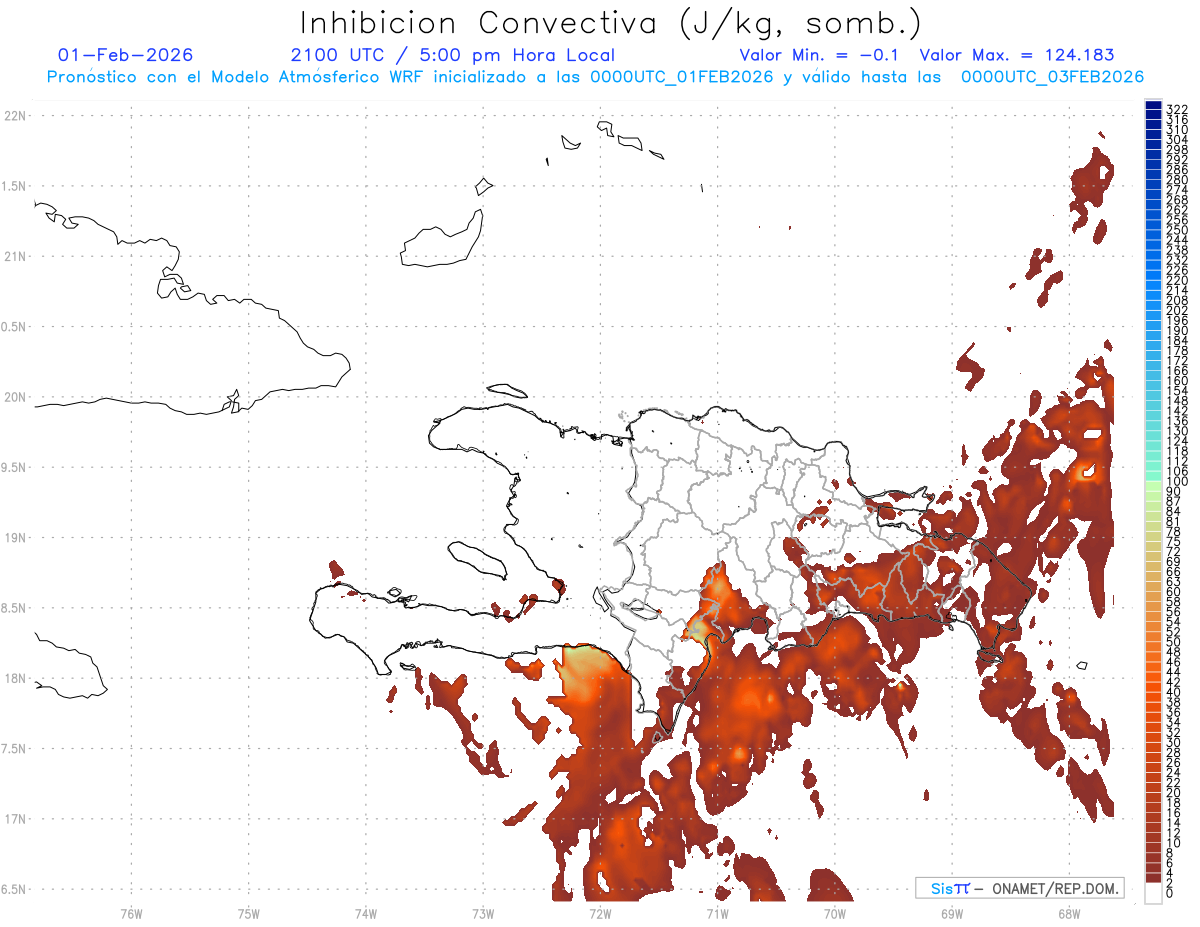
Task: Click the '20N' latitude label
Action: pos(15,397)
